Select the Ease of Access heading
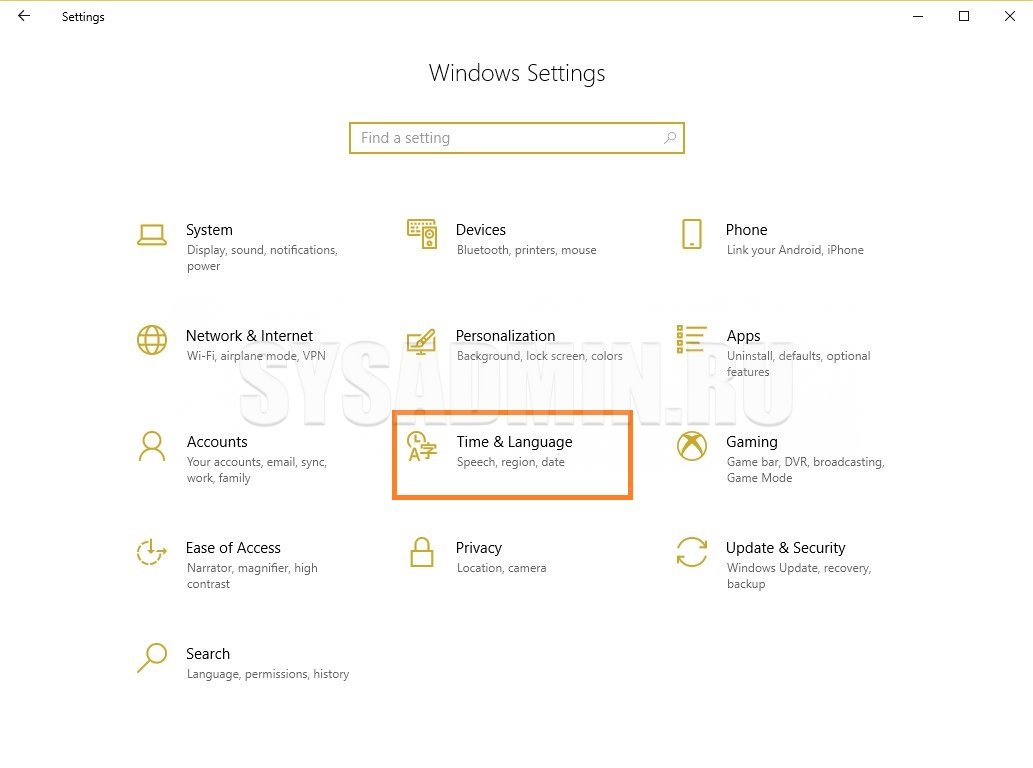This screenshot has height=768, width=1033. (233, 548)
